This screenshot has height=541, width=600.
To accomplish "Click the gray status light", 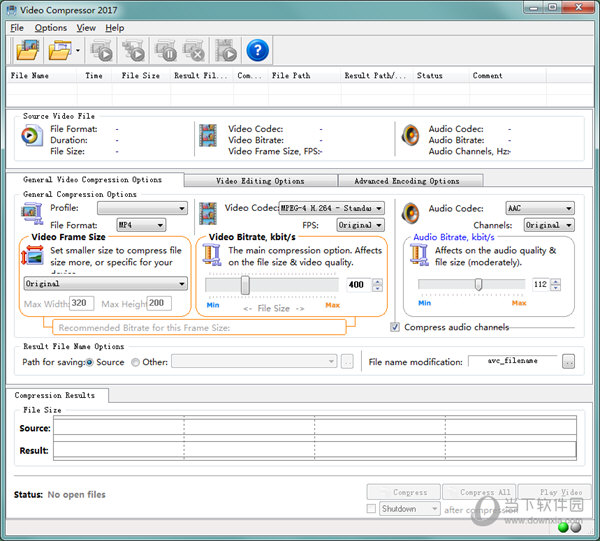I will click(576, 527).
